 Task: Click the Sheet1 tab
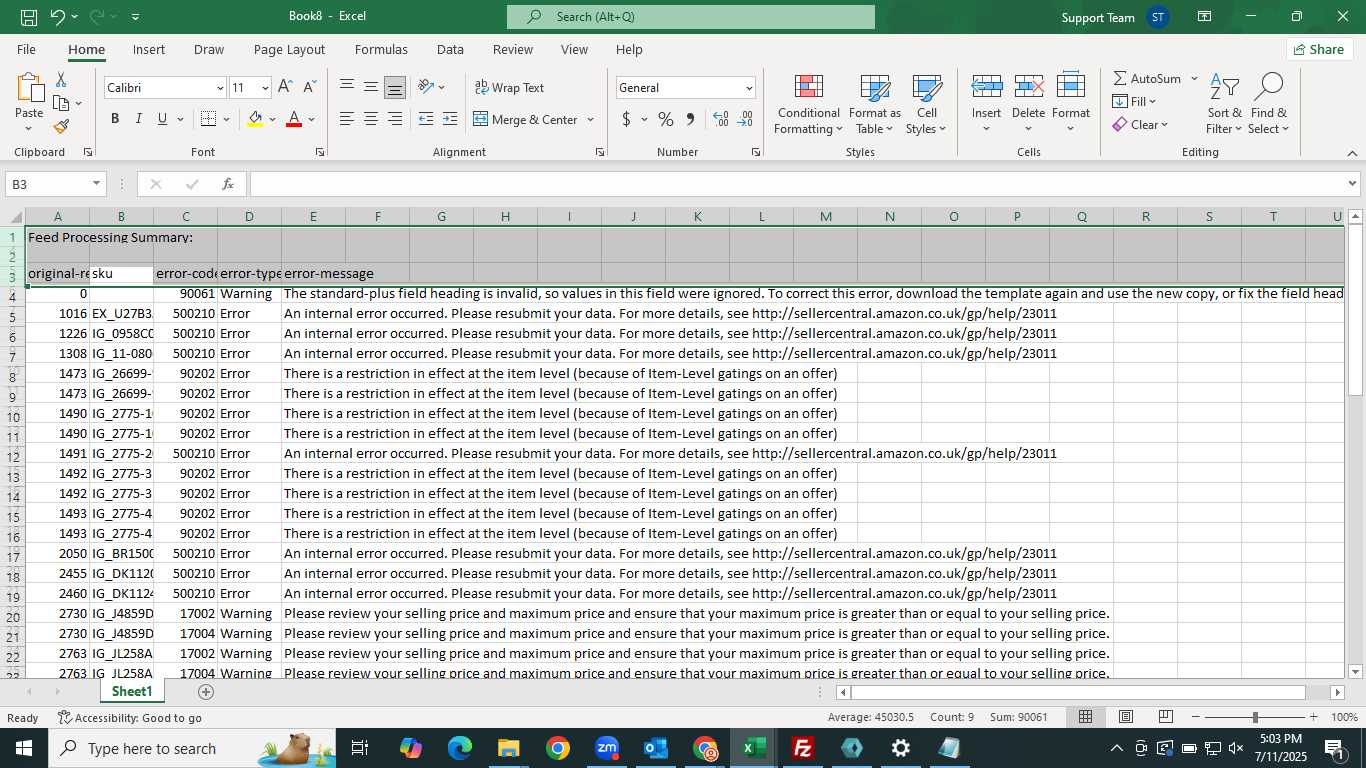pos(132,691)
